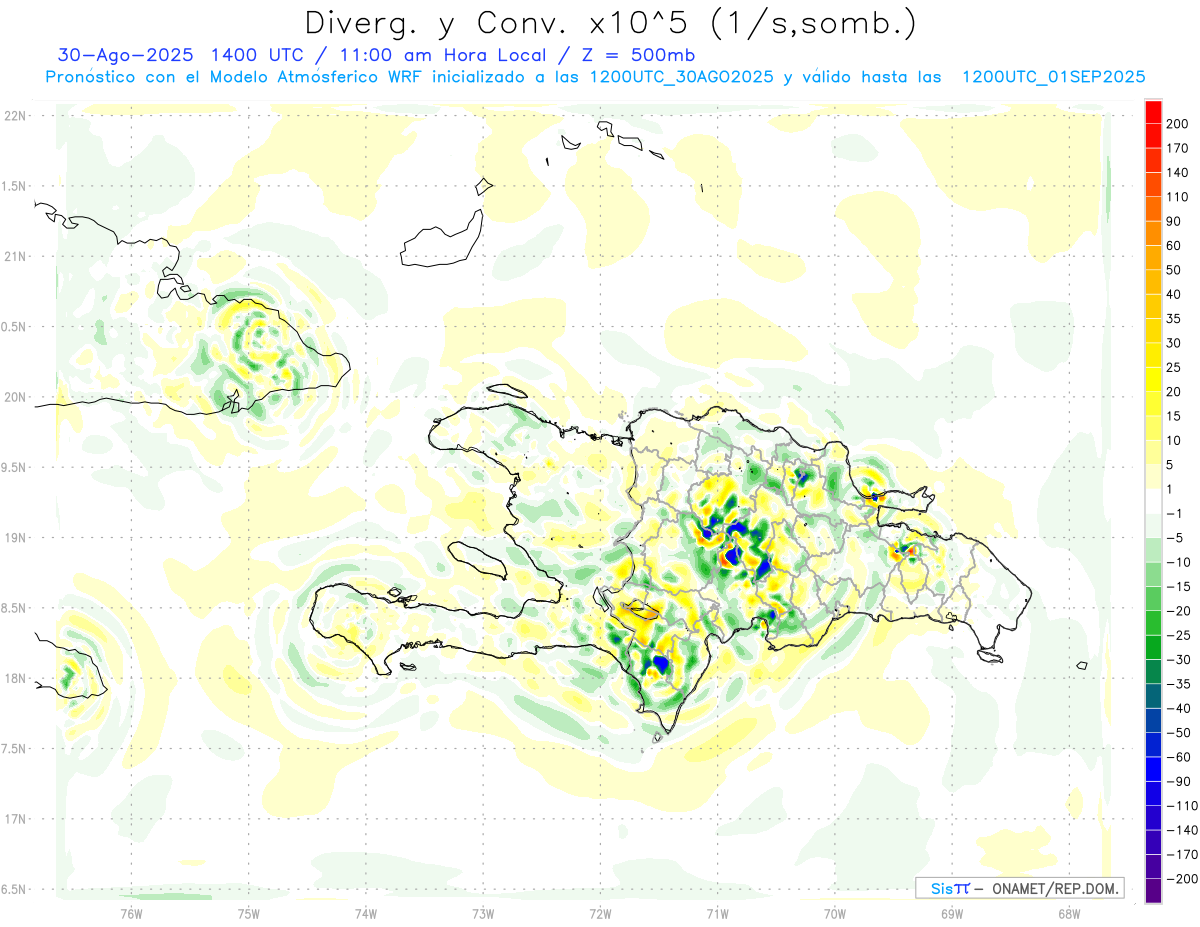Click the "70W" longitude label
The width and height of the screenshot is (1200, 927).
coord(835,913)
